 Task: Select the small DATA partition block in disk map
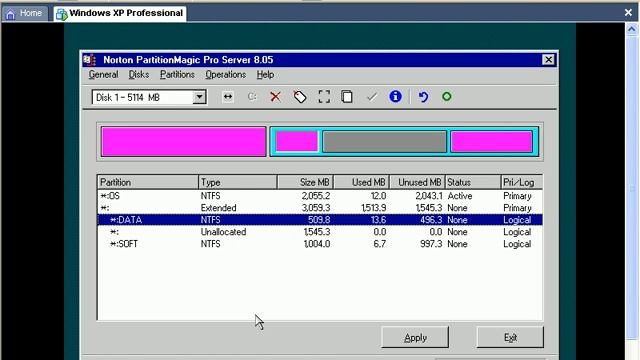pos(297,142)
